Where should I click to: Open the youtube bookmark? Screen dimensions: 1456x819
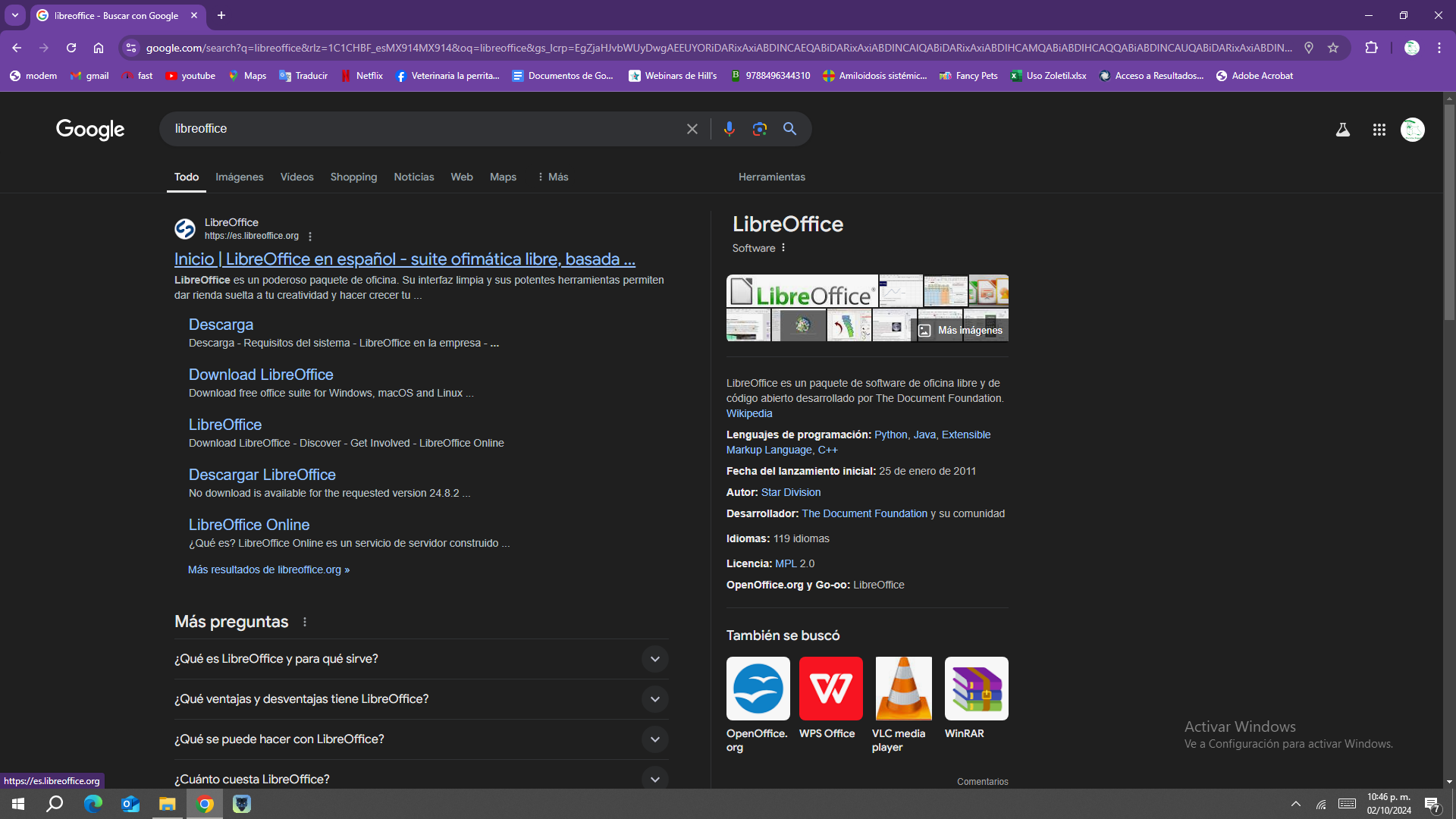(190, 76)
